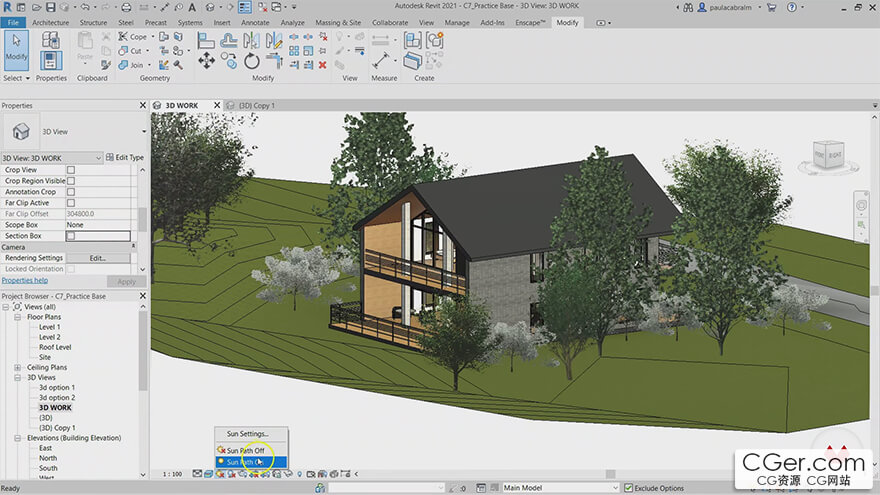Click the Move tool icon
This screenshot has height=495, width=880.
tap(207, 61)
